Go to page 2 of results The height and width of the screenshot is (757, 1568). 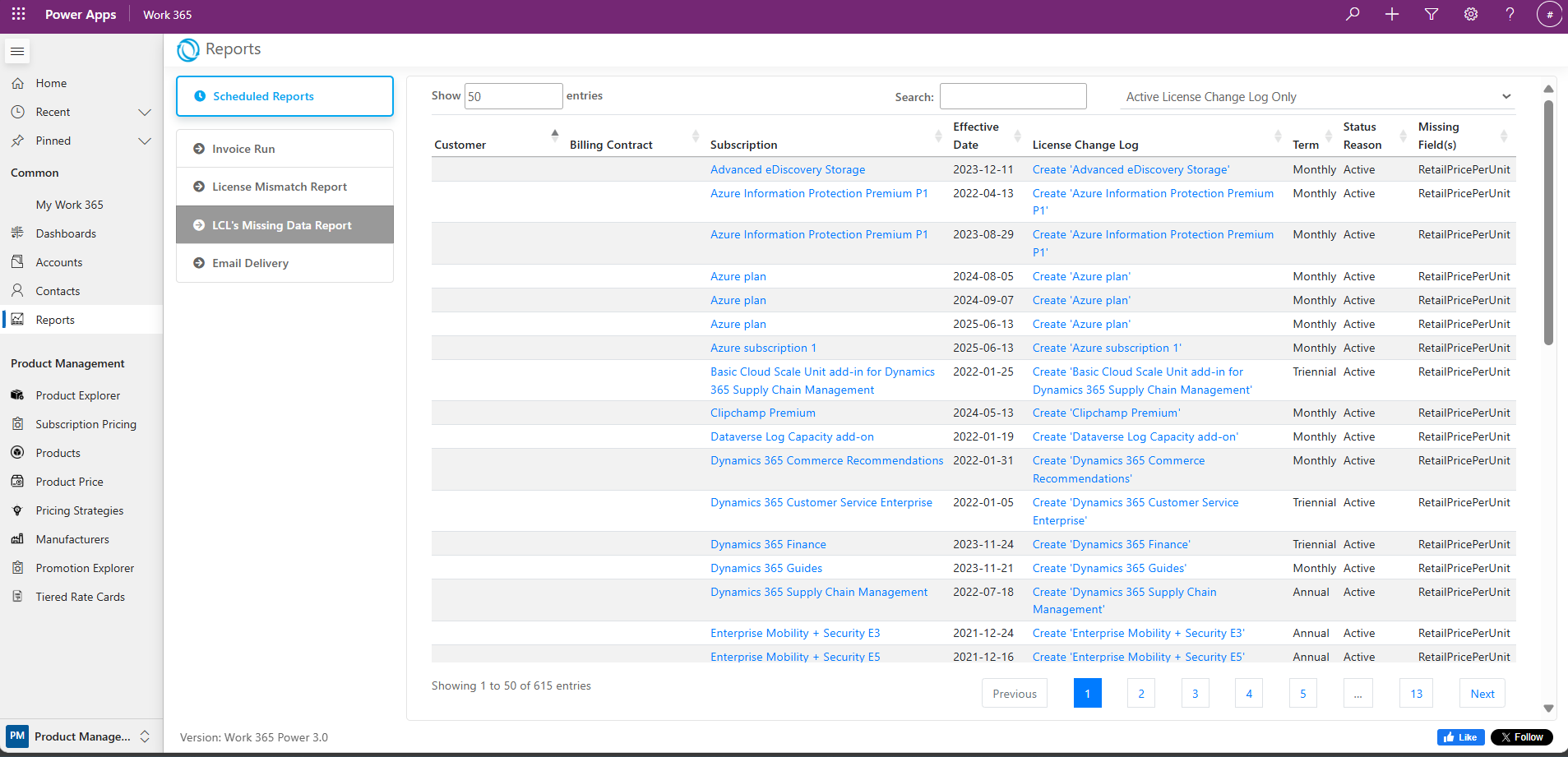(x=1141, y=694)
